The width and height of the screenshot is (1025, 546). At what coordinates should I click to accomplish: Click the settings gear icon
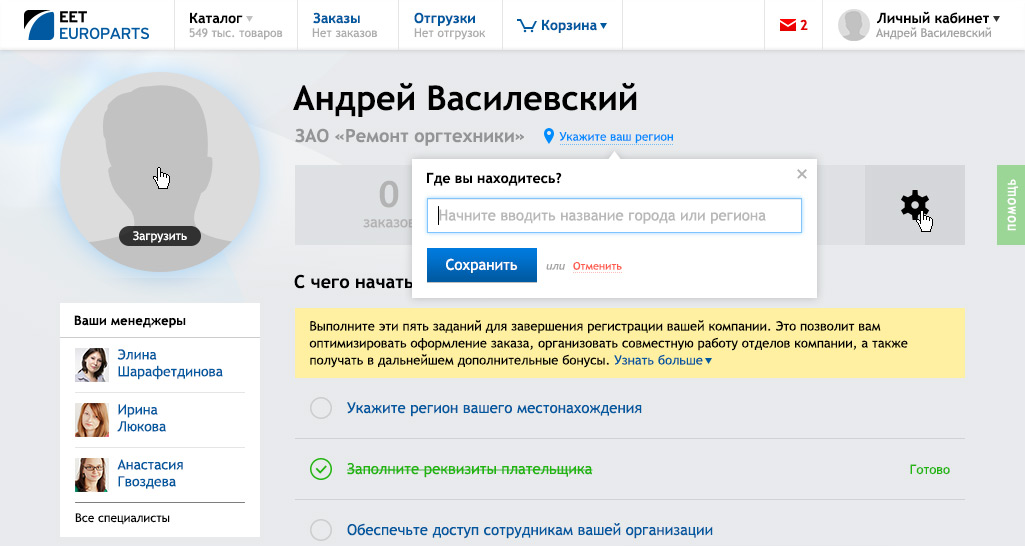point(914,205)
